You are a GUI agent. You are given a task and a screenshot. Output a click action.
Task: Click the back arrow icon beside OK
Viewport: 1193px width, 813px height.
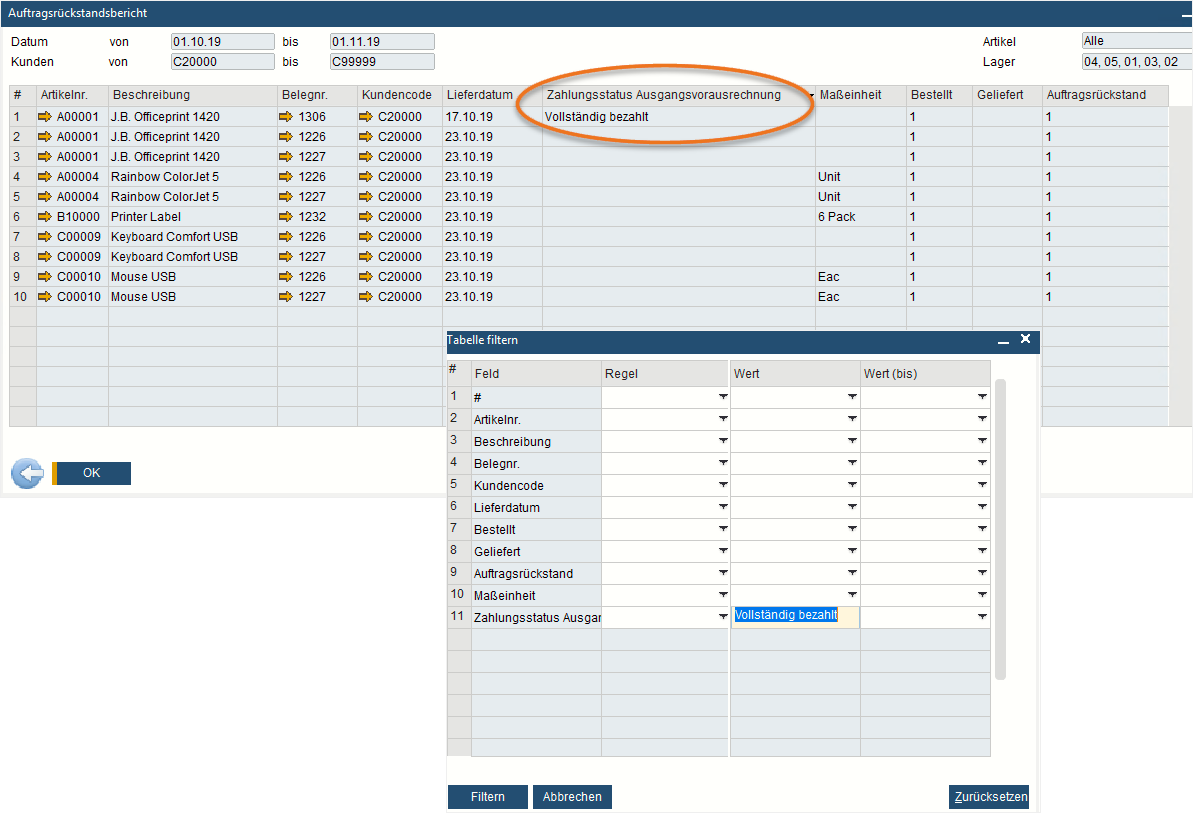[27, 473]
